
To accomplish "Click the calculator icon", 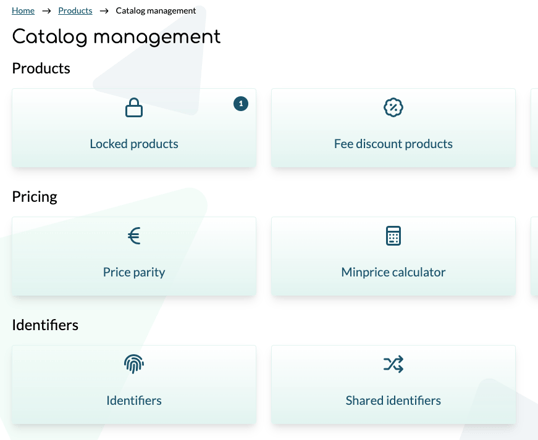I will pyautogui.click(x=393, y=236).
